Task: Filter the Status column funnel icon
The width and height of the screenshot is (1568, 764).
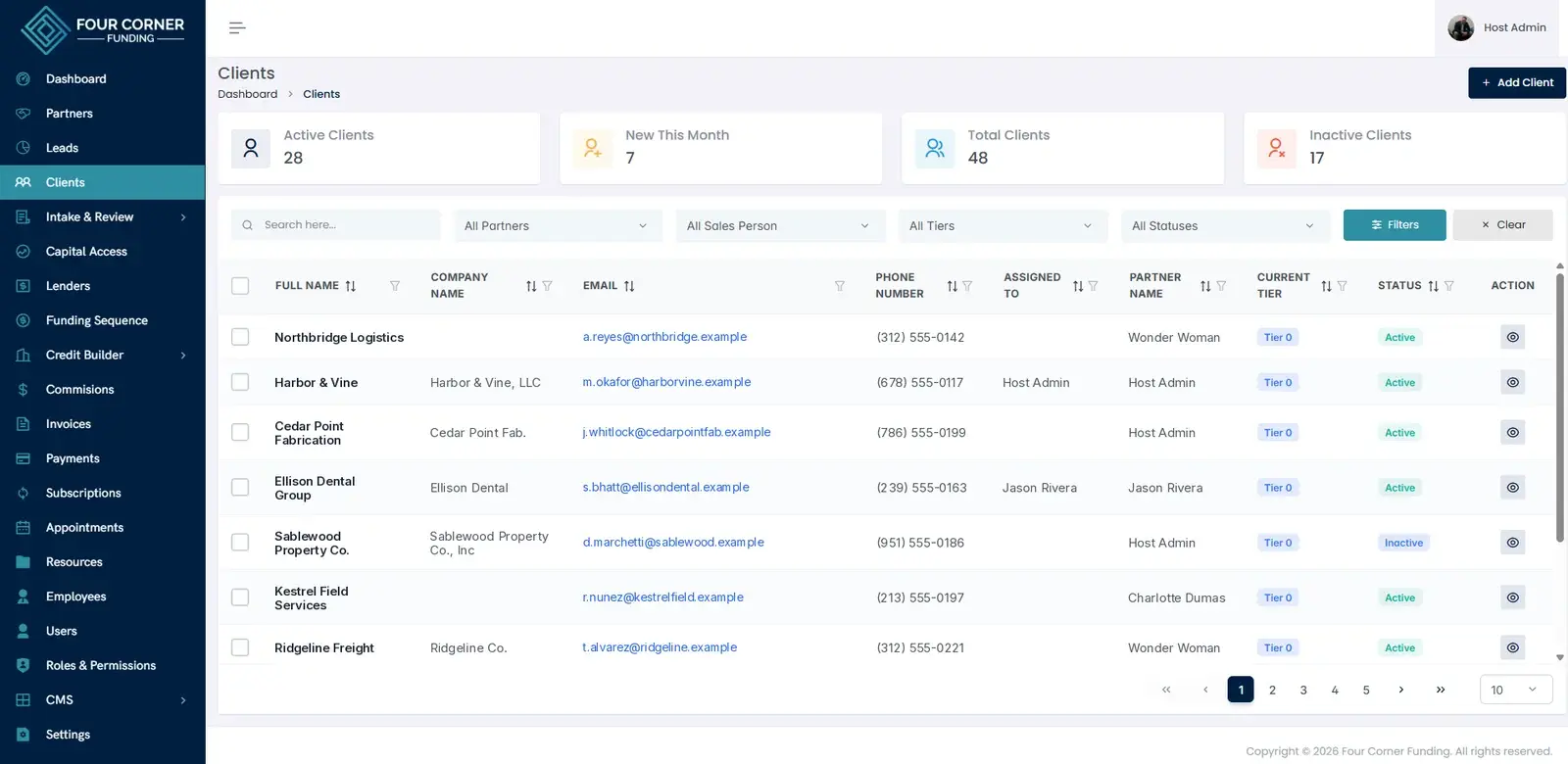Action: click(x=1449, y=286)
